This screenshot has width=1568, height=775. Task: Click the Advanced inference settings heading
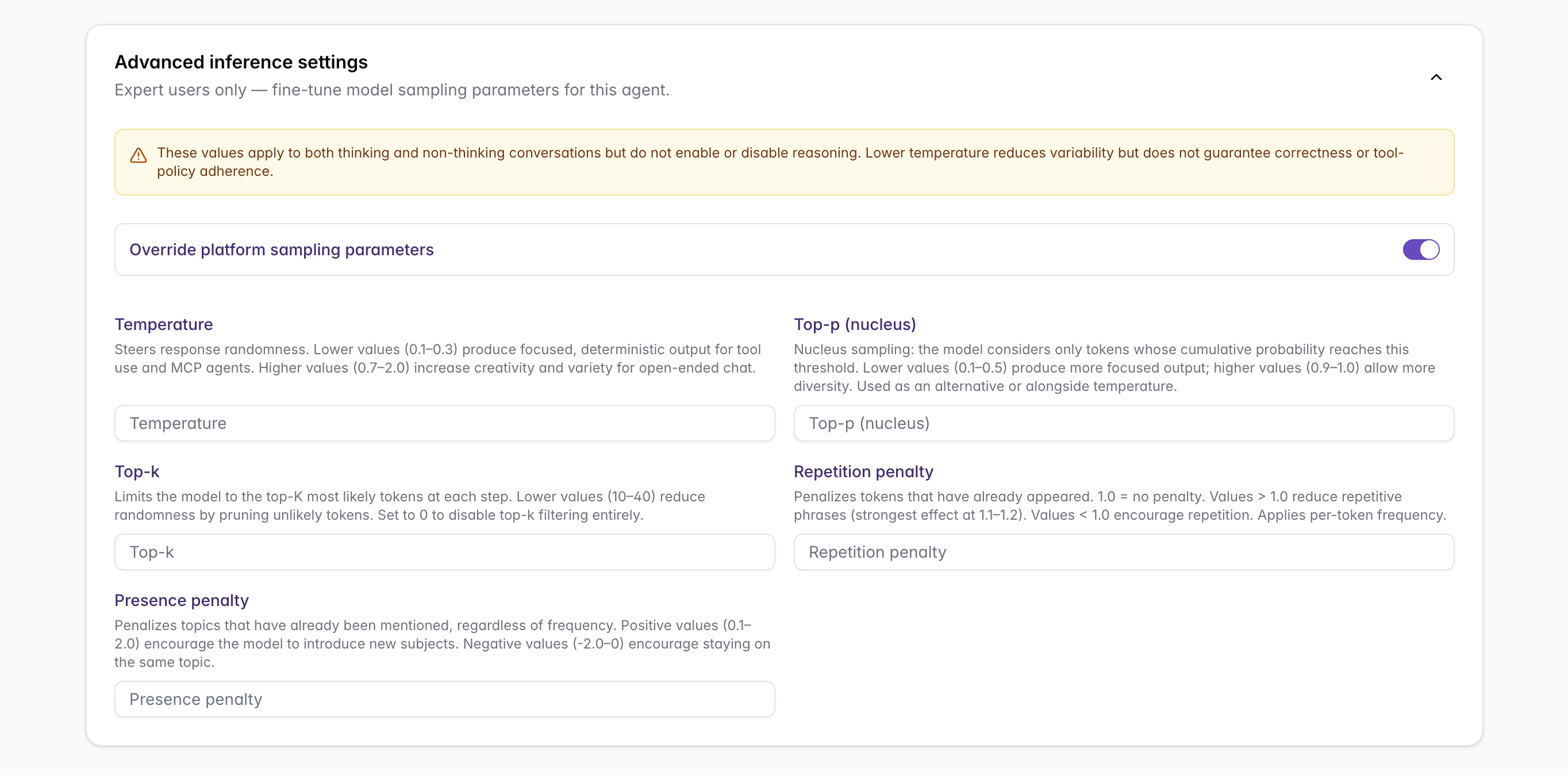coord(241,62)
